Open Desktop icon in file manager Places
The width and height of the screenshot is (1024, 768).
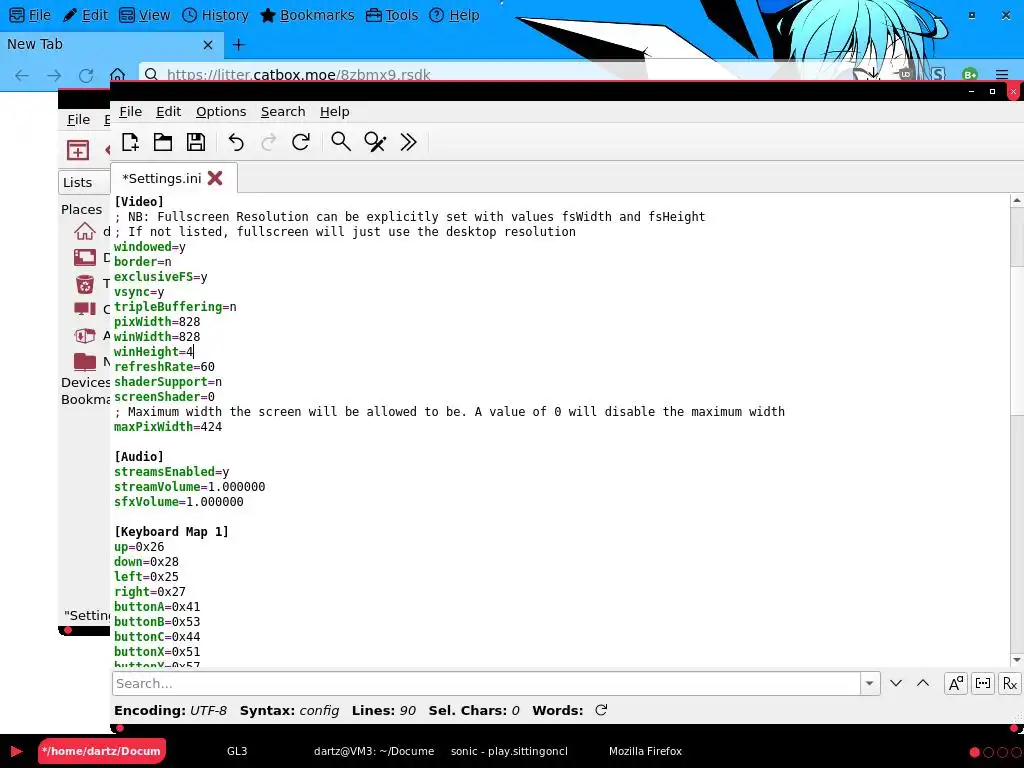pyautogui.click(x=84, y=257)
